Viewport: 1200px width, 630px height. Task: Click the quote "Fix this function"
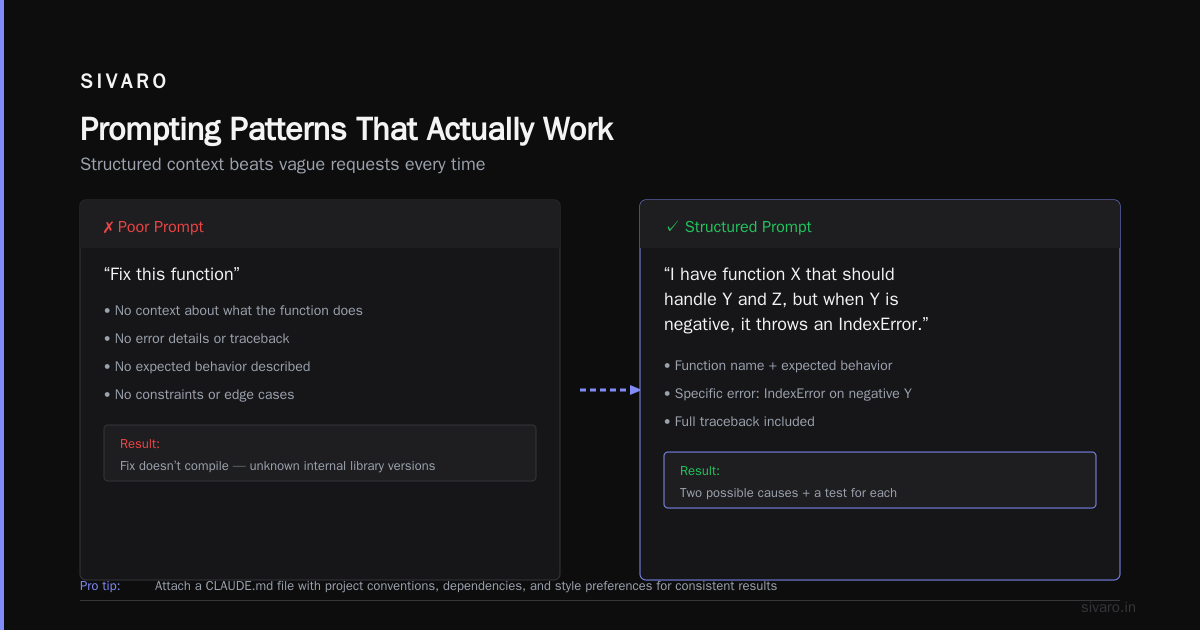(172, 274)
